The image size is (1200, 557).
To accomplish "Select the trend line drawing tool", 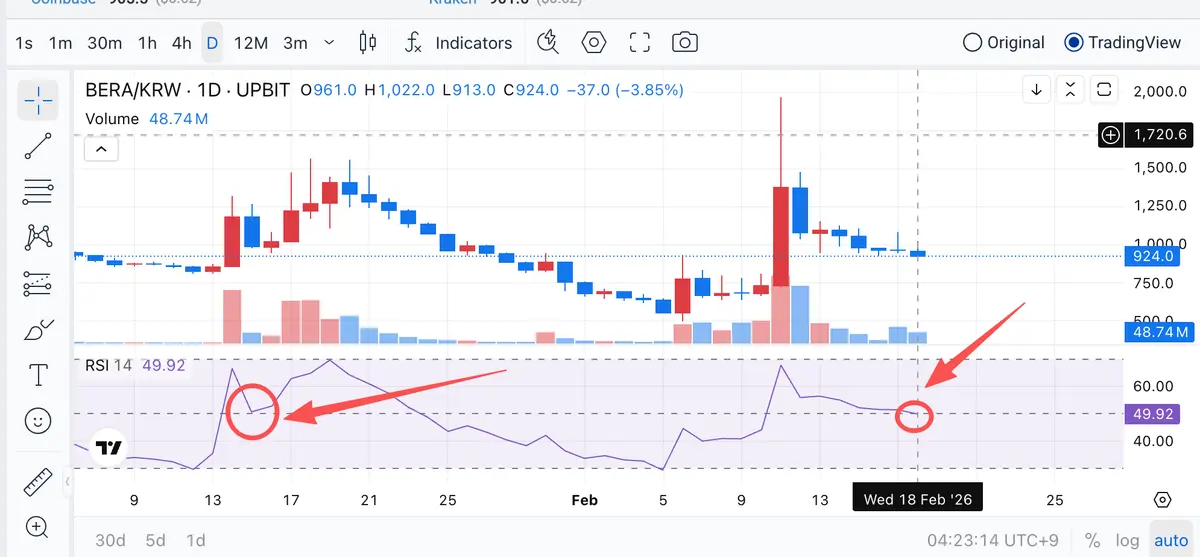I will tap(38, 146).
